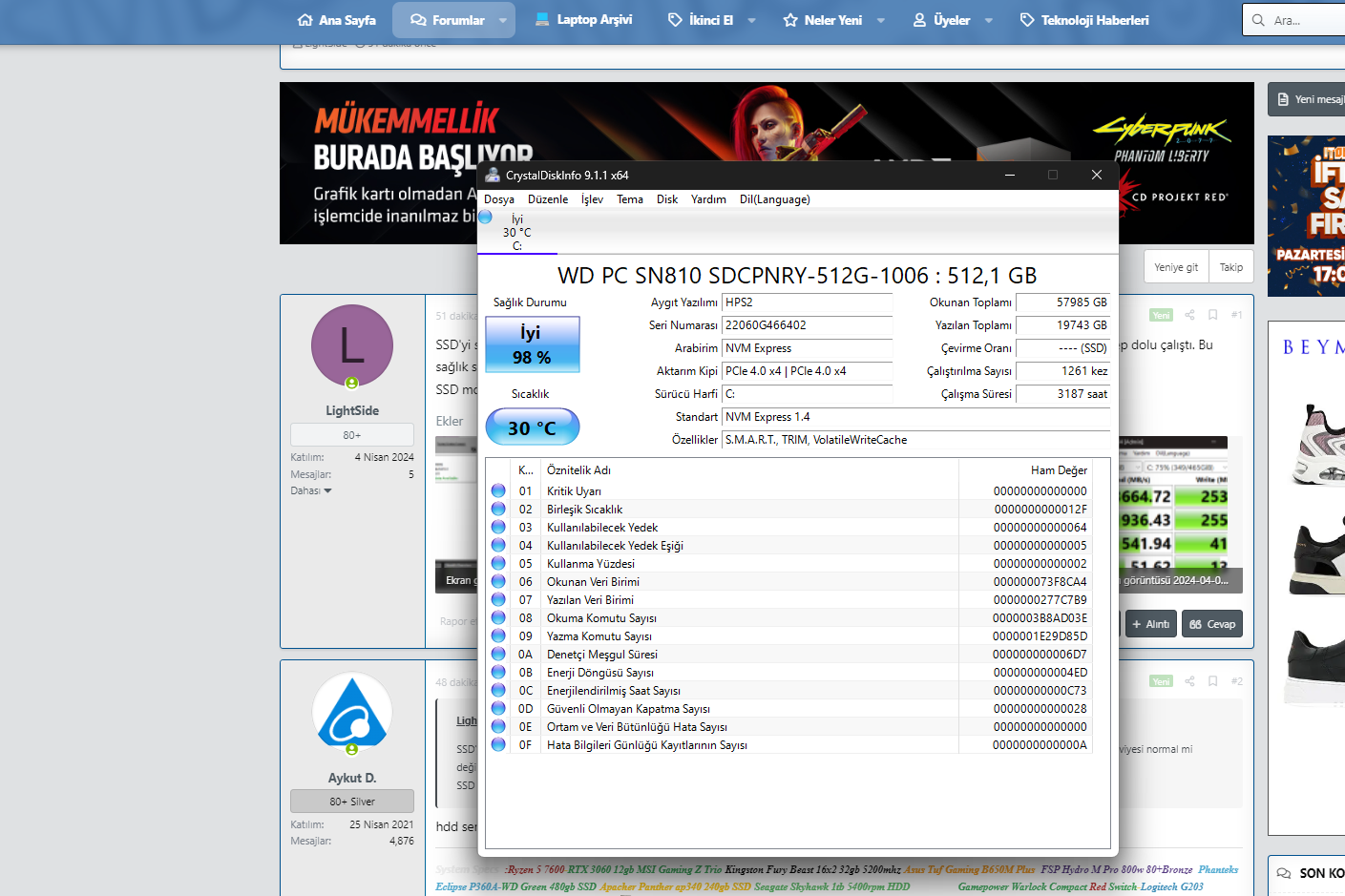The height and width of the screenshot is (896, 1345).
Task: Click the 30 °C temperature indicator button
Action: tap(533, 427)
